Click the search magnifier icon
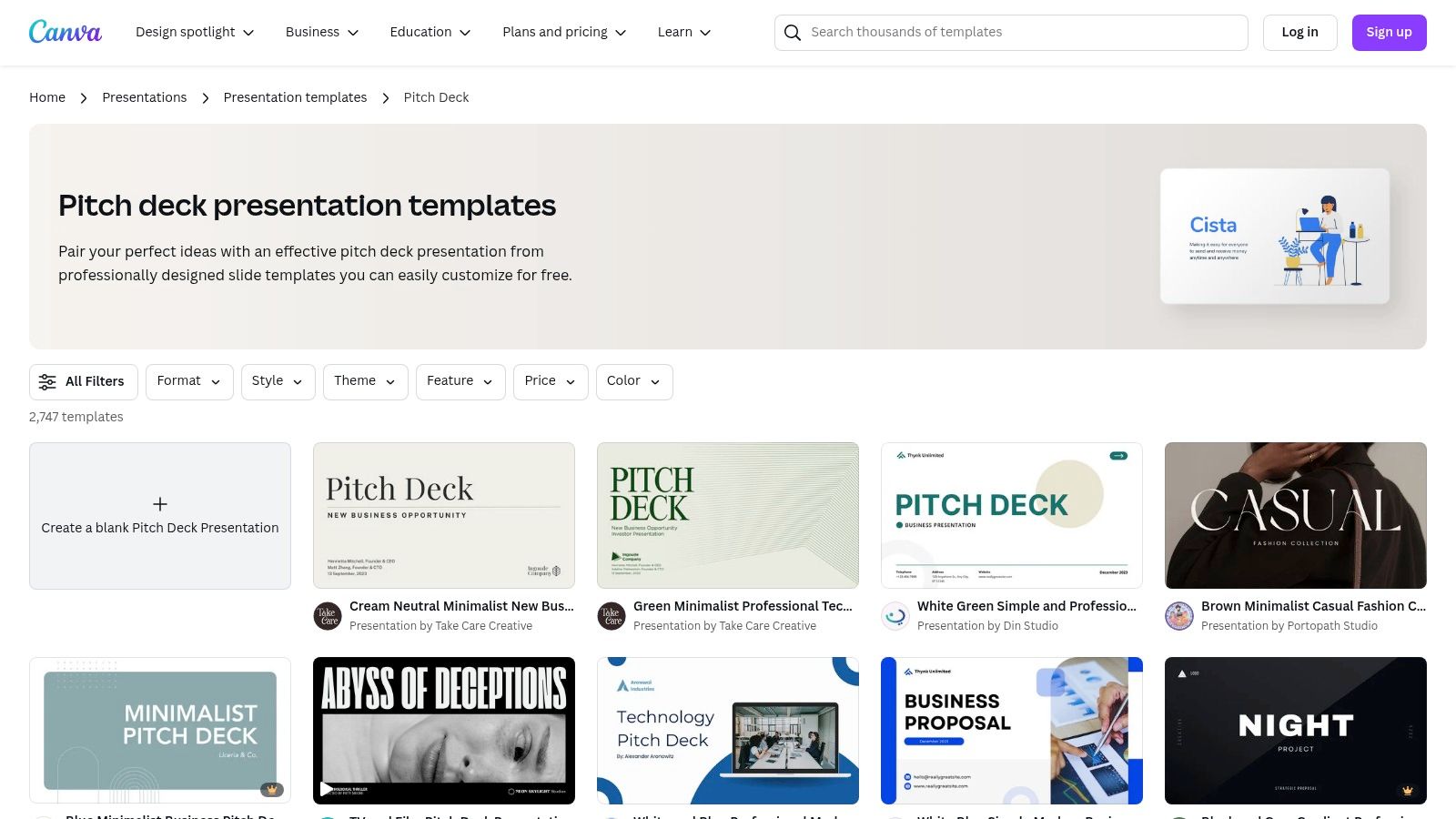This screenshot has width=1456, height=819. click(793, 33)
